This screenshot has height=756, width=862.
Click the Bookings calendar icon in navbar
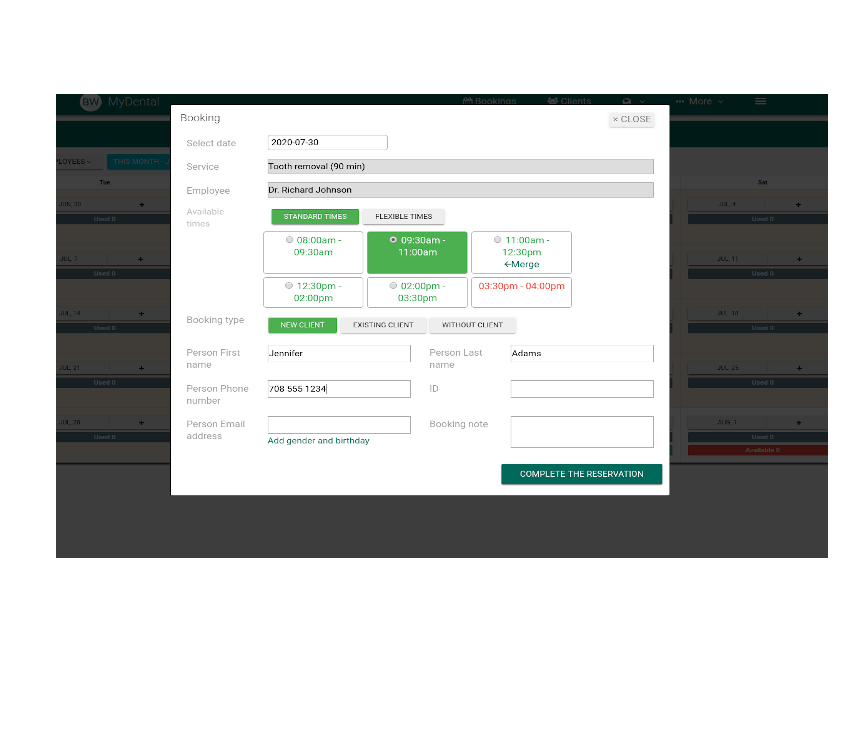pos(467,101)
